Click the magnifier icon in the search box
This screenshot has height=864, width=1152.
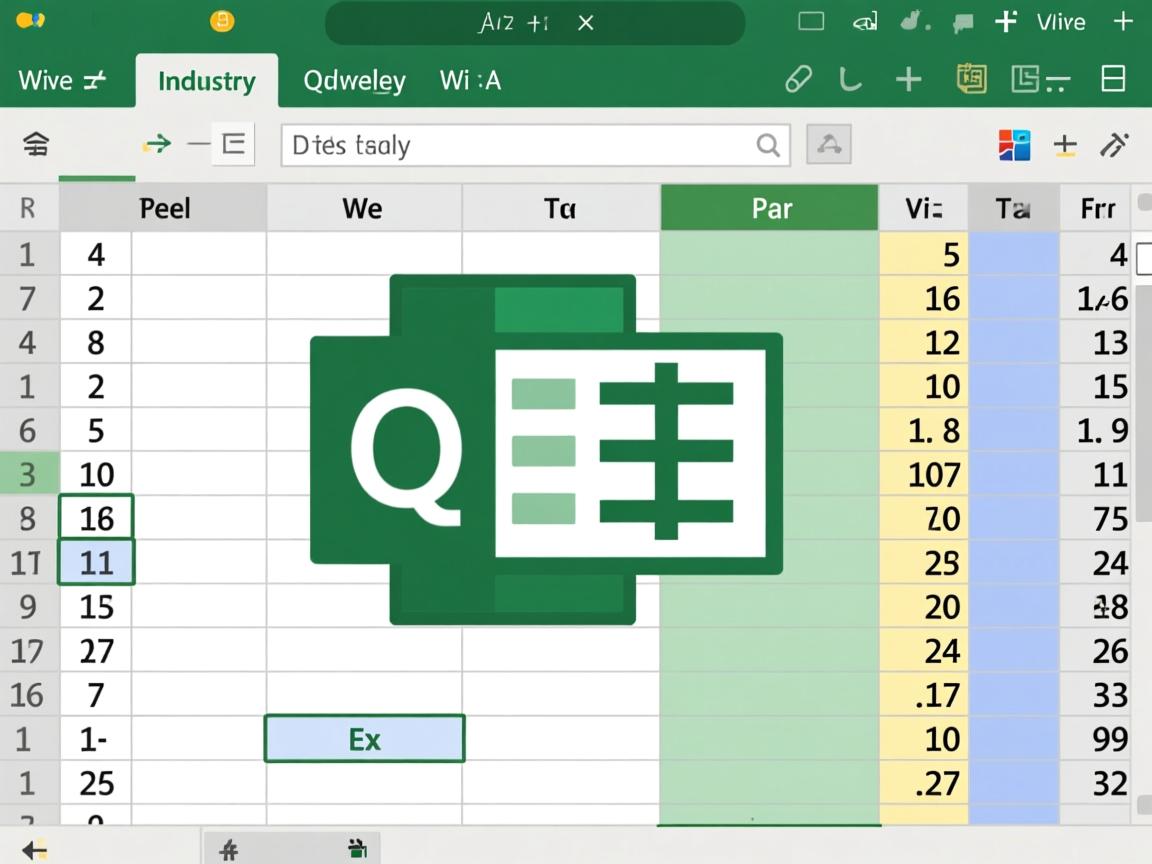tap(767, 146)
